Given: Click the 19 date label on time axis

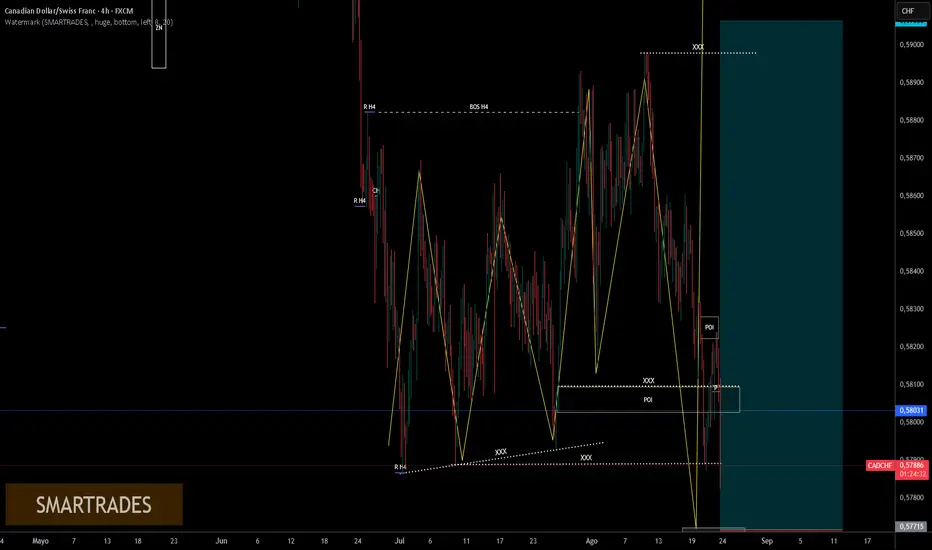Looking at the screenshot, I should coord(692,541).
